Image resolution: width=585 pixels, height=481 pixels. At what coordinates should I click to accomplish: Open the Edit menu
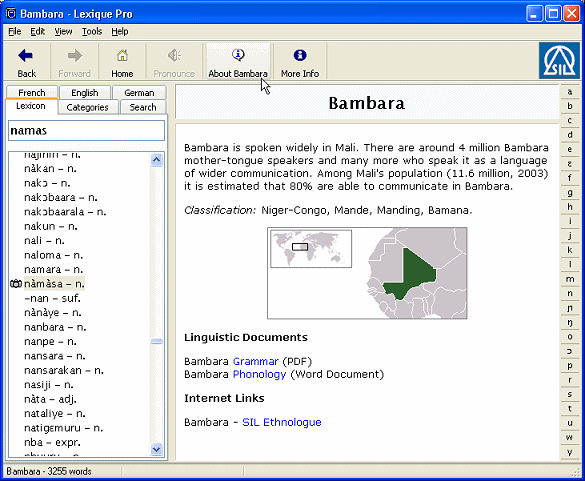tap(37, 32)
